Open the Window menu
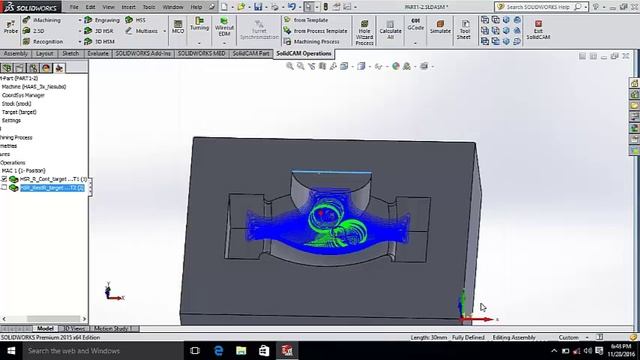 [173, 7]
